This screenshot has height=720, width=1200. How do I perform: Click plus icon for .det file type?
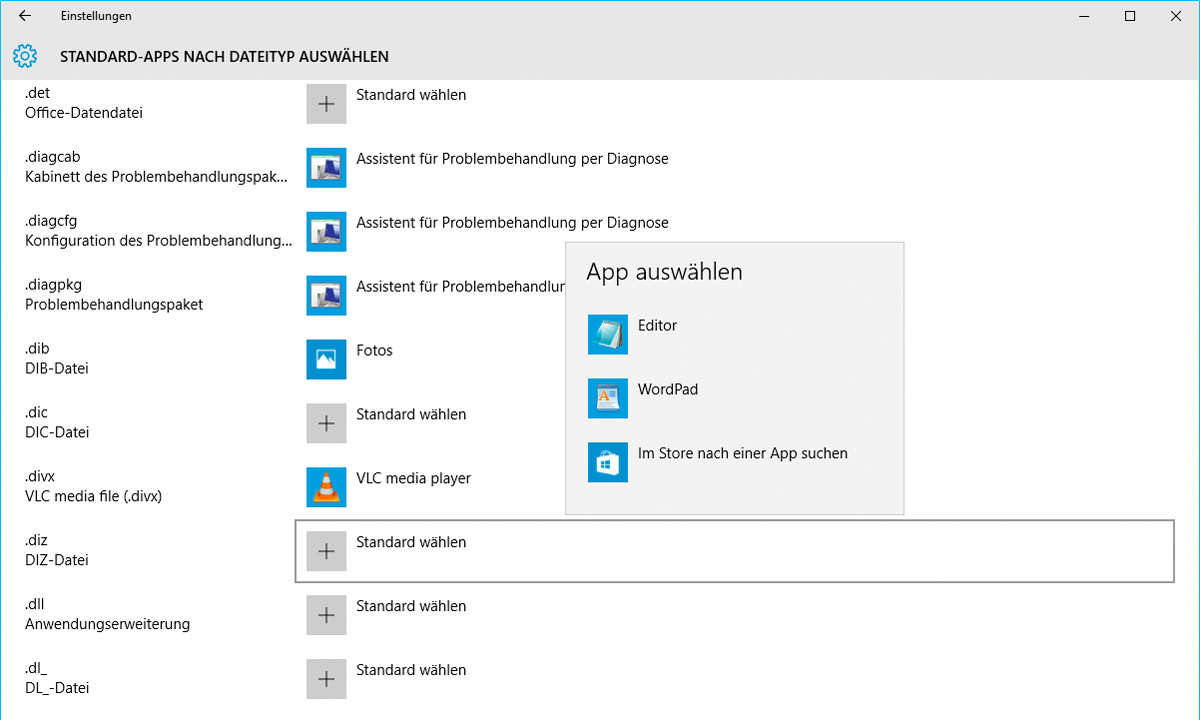(326, 104)
